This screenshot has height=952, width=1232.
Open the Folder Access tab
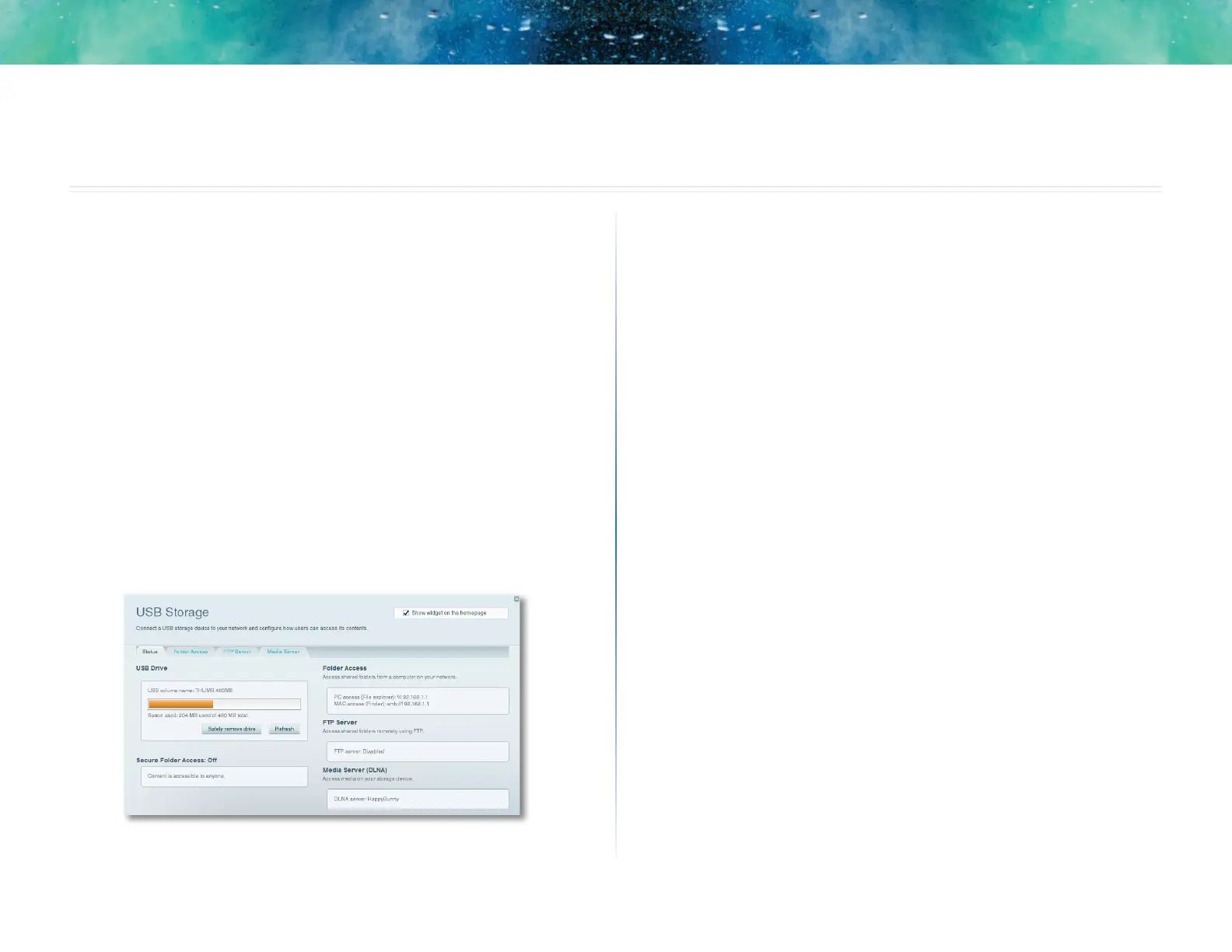coord(191,652)
